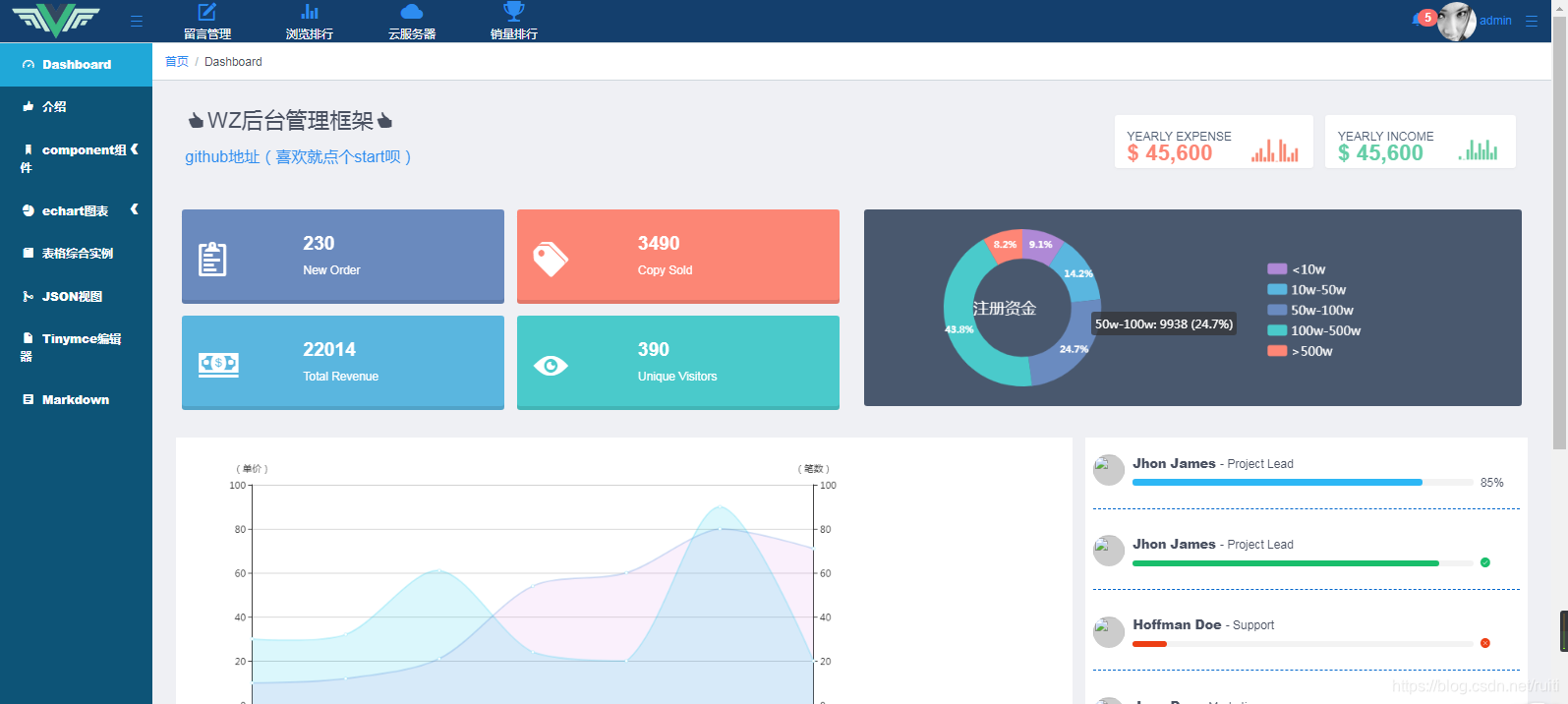Click Jhon James green progress bar
This screenshot has height=704, width=1568.
click(x=1303, y=563)
